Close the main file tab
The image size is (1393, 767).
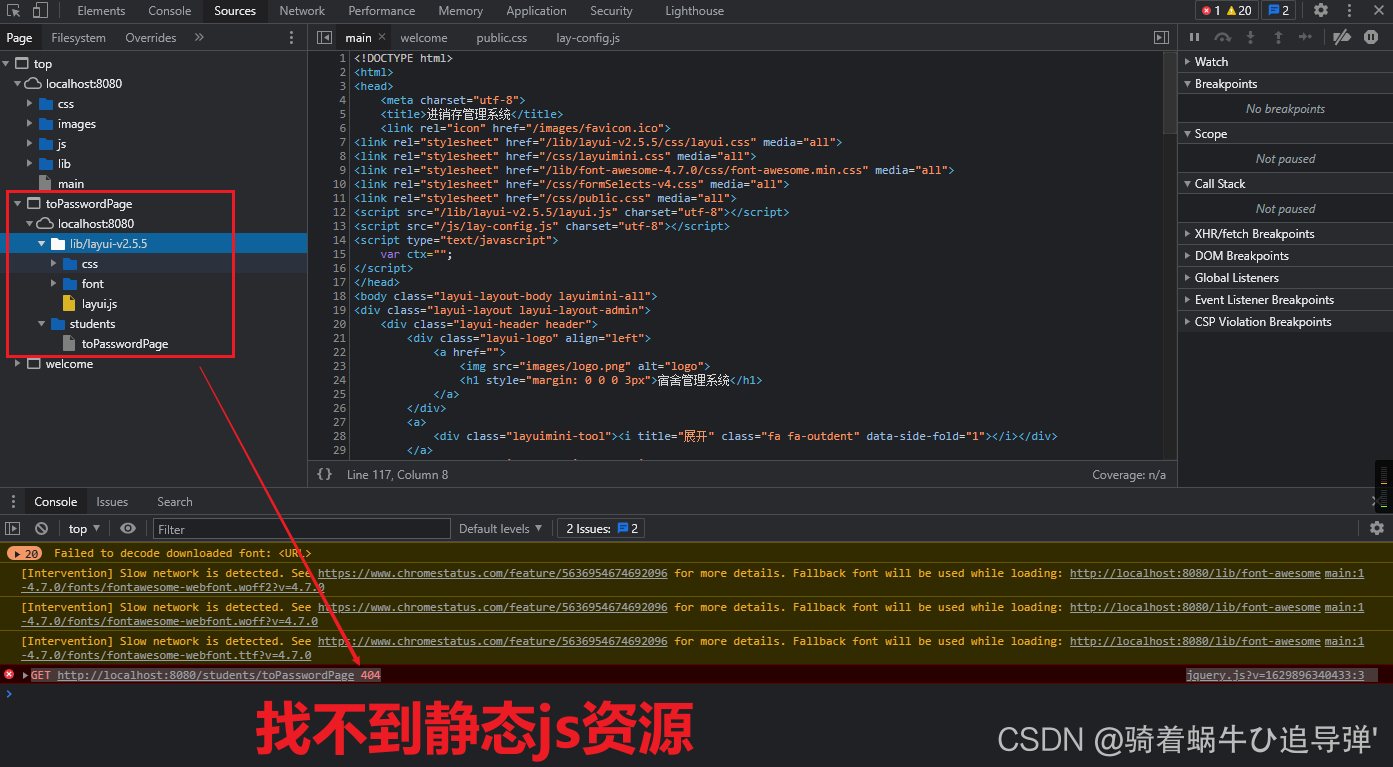(x=381, y=38)
